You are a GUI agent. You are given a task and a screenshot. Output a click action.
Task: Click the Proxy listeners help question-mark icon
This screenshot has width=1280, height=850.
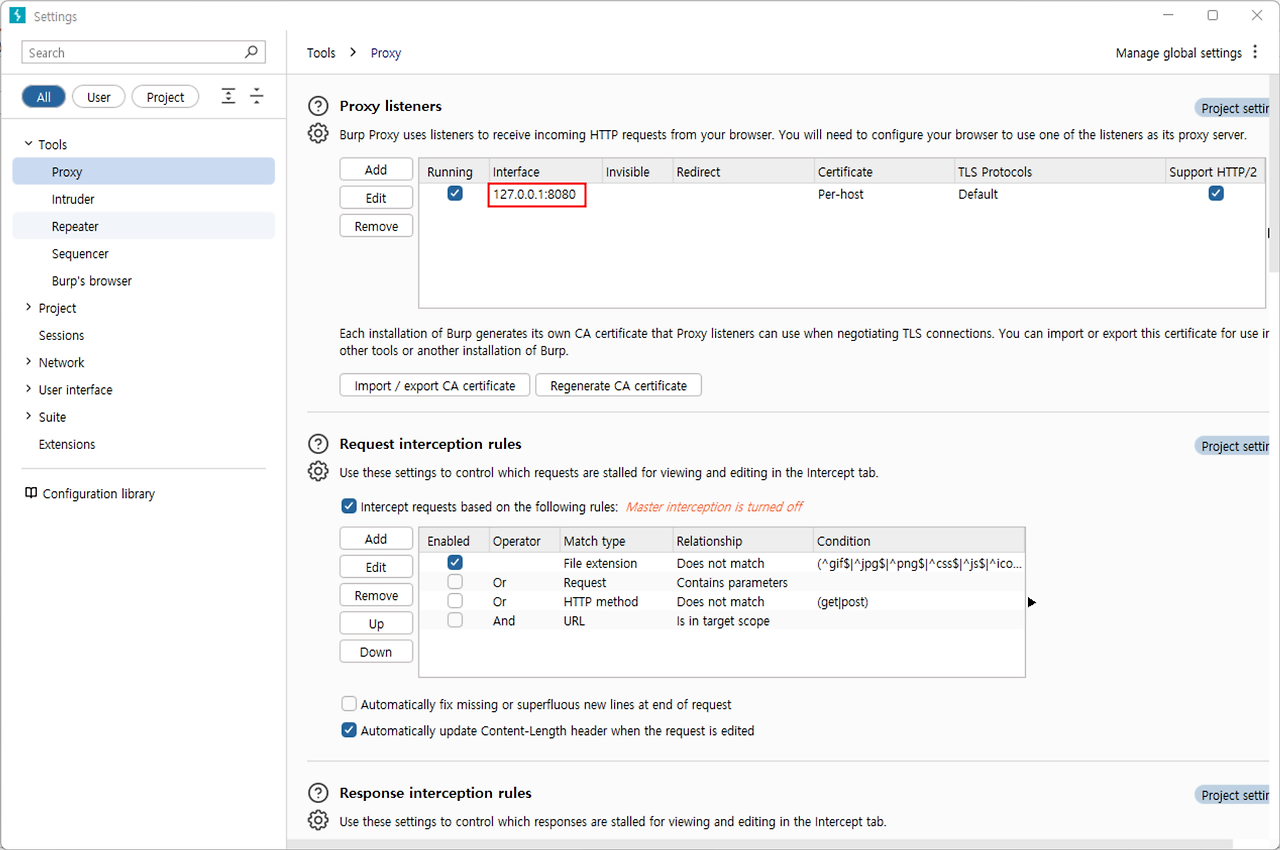pyautogui.click(x=318, y=106)
